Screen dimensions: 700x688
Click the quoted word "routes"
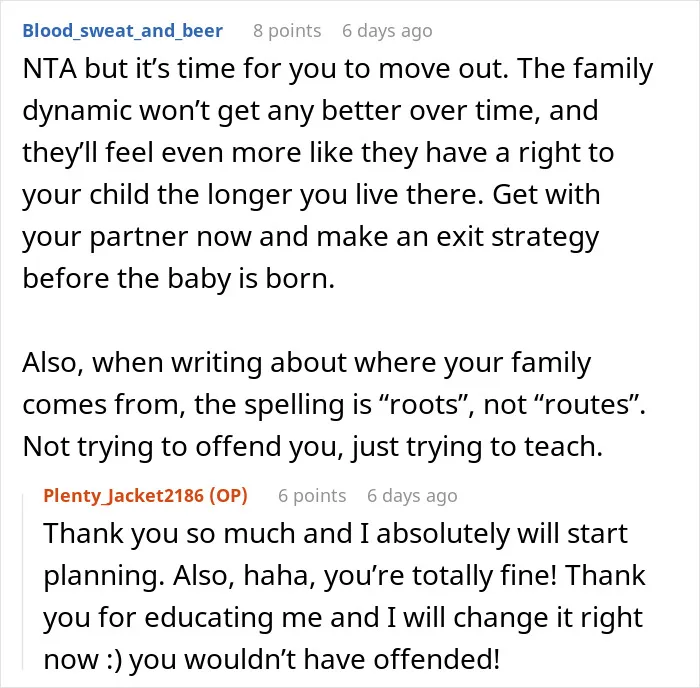pyautogui.click(x=586, y=404)
